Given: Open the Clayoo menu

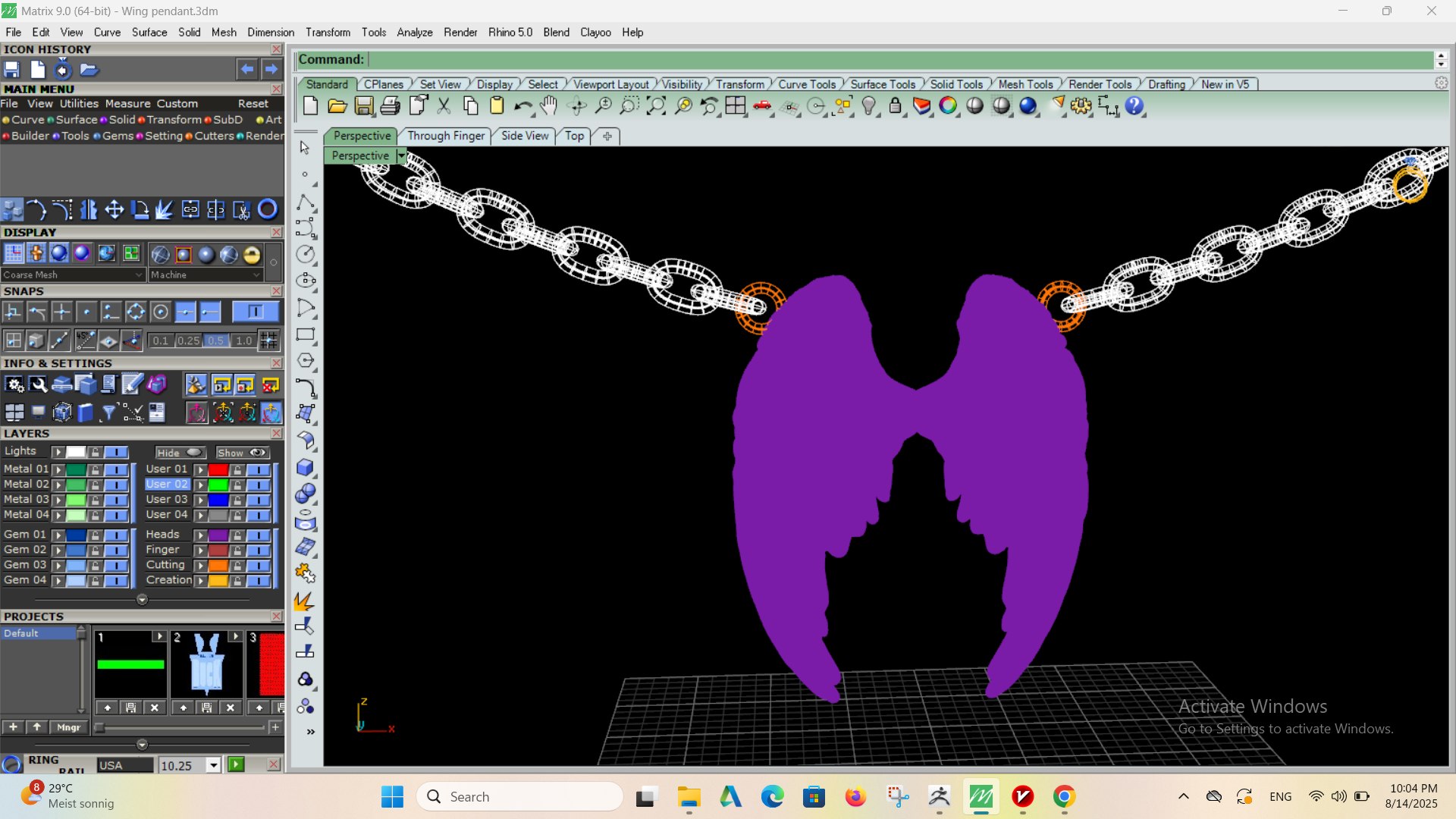Looking at the screenshot, I should 595,33.
